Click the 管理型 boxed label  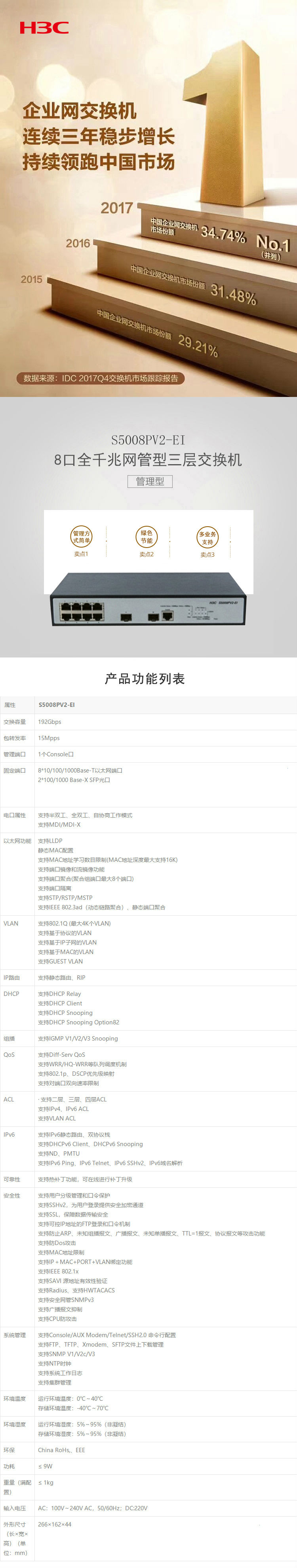[150, 481]
